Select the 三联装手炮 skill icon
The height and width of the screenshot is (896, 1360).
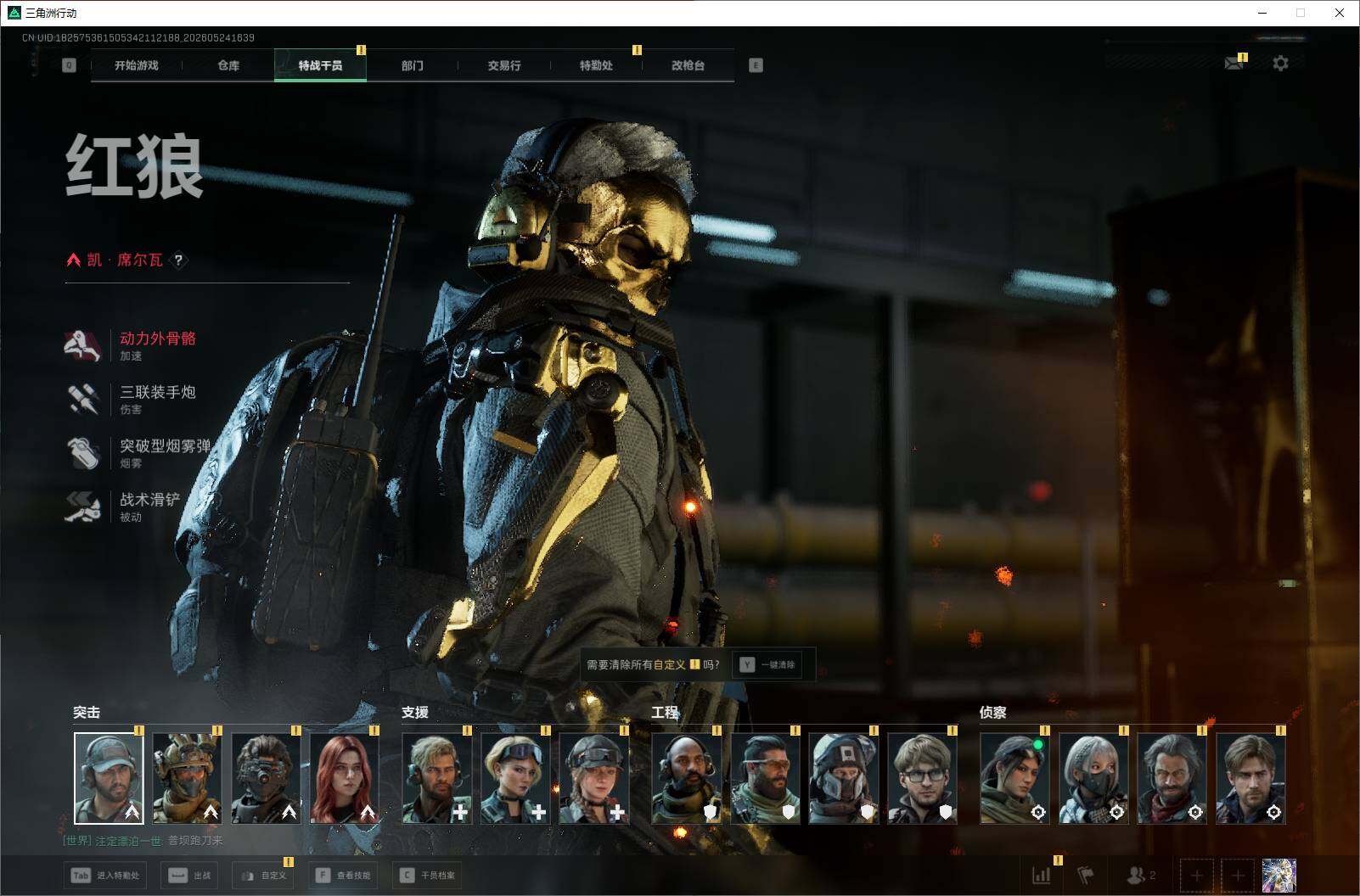tap(83, 399)
